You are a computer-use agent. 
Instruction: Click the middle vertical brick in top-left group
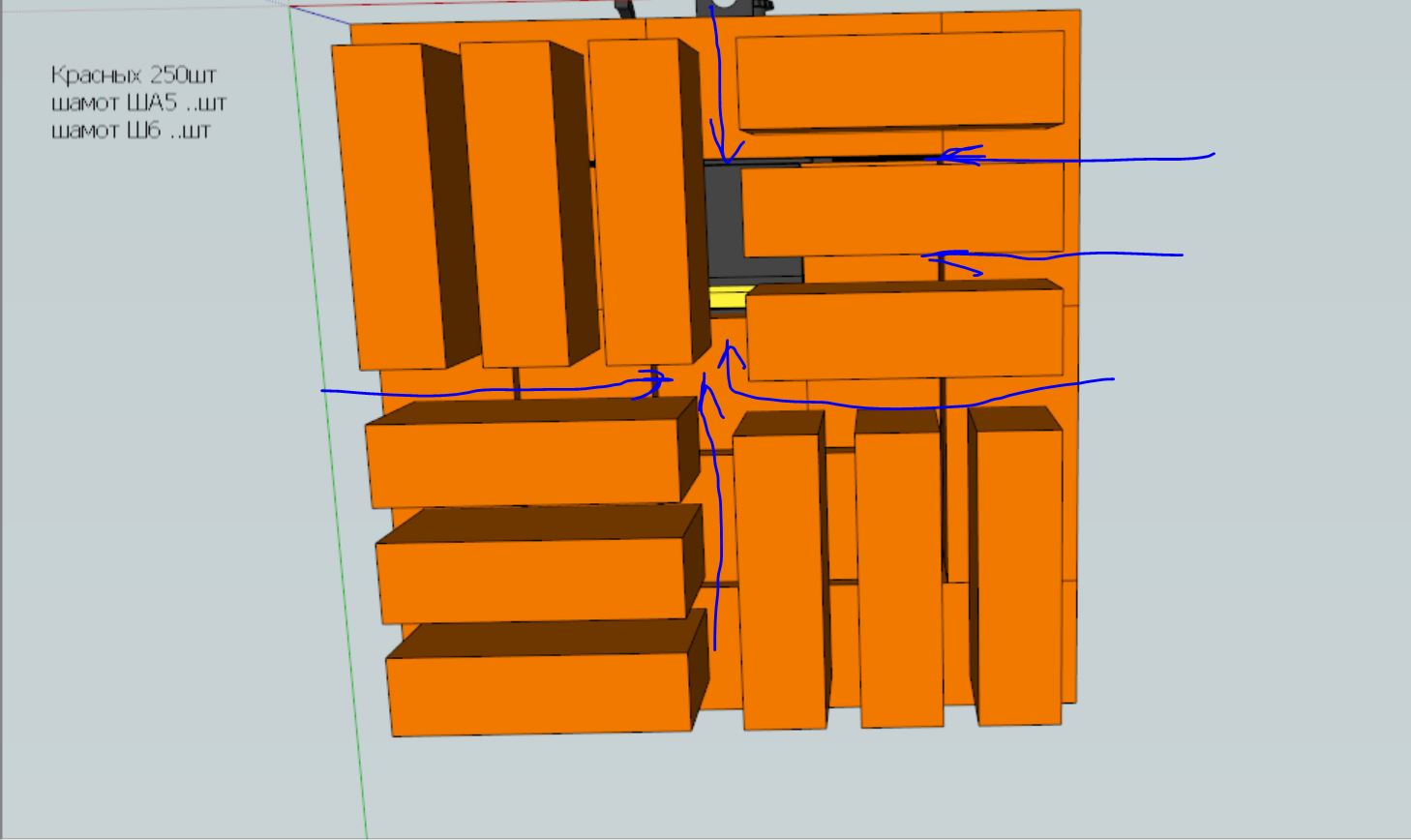pos(512,203)
